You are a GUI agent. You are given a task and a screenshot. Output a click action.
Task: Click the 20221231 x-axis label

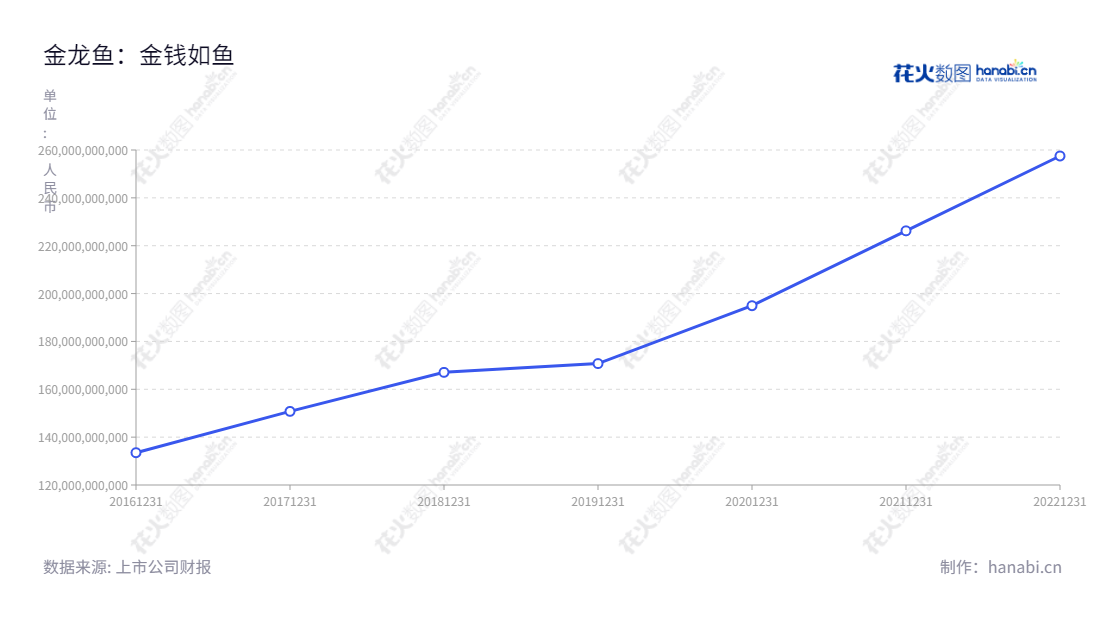tap(1060, 502)
